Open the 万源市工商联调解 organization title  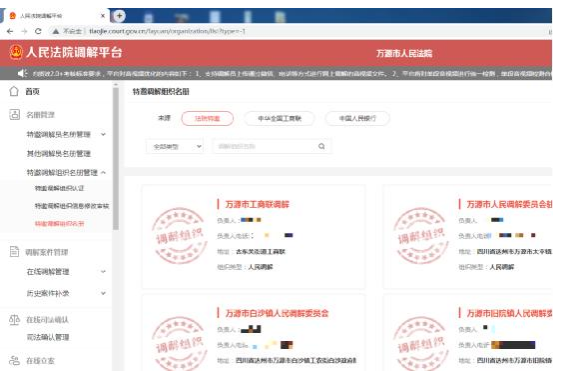coord(257,204)
